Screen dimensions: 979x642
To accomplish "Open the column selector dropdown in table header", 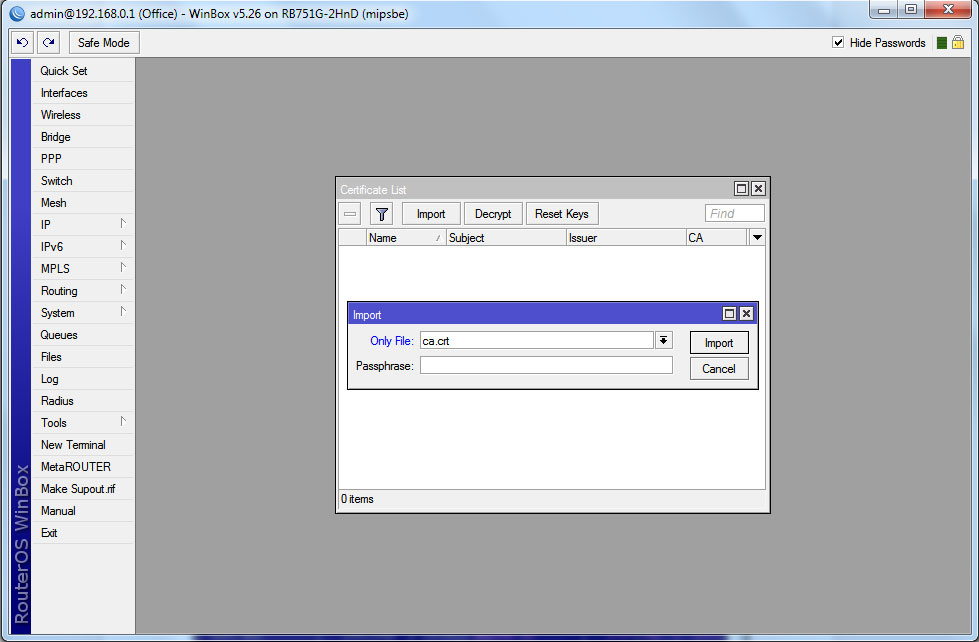I will tap(757, 238).
